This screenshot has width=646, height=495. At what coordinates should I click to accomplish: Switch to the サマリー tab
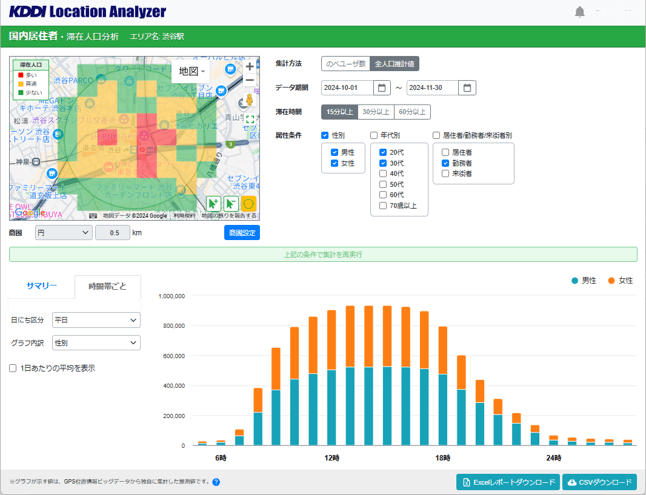(x=42, y=286)
